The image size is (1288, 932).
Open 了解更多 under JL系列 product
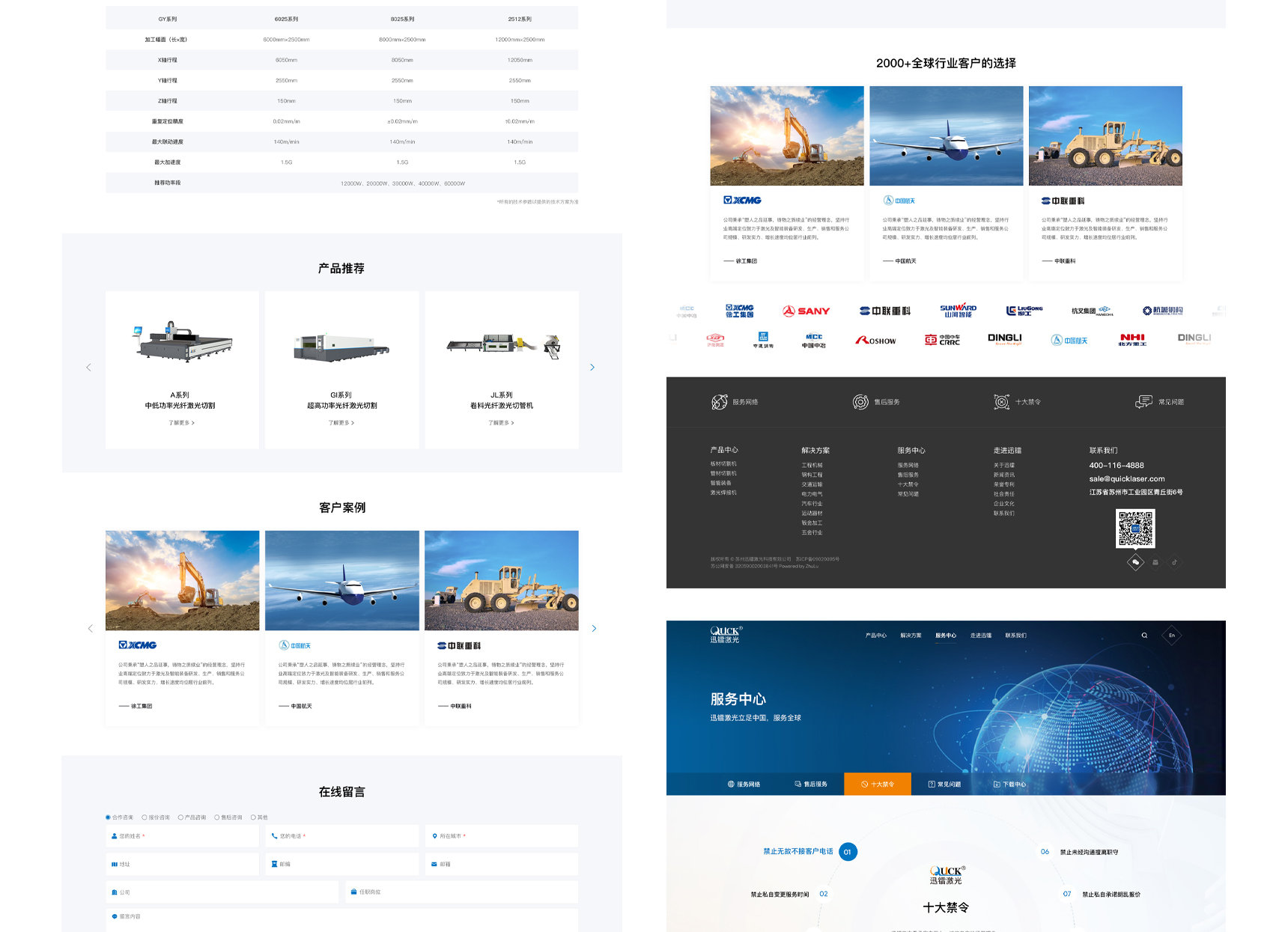501,423
